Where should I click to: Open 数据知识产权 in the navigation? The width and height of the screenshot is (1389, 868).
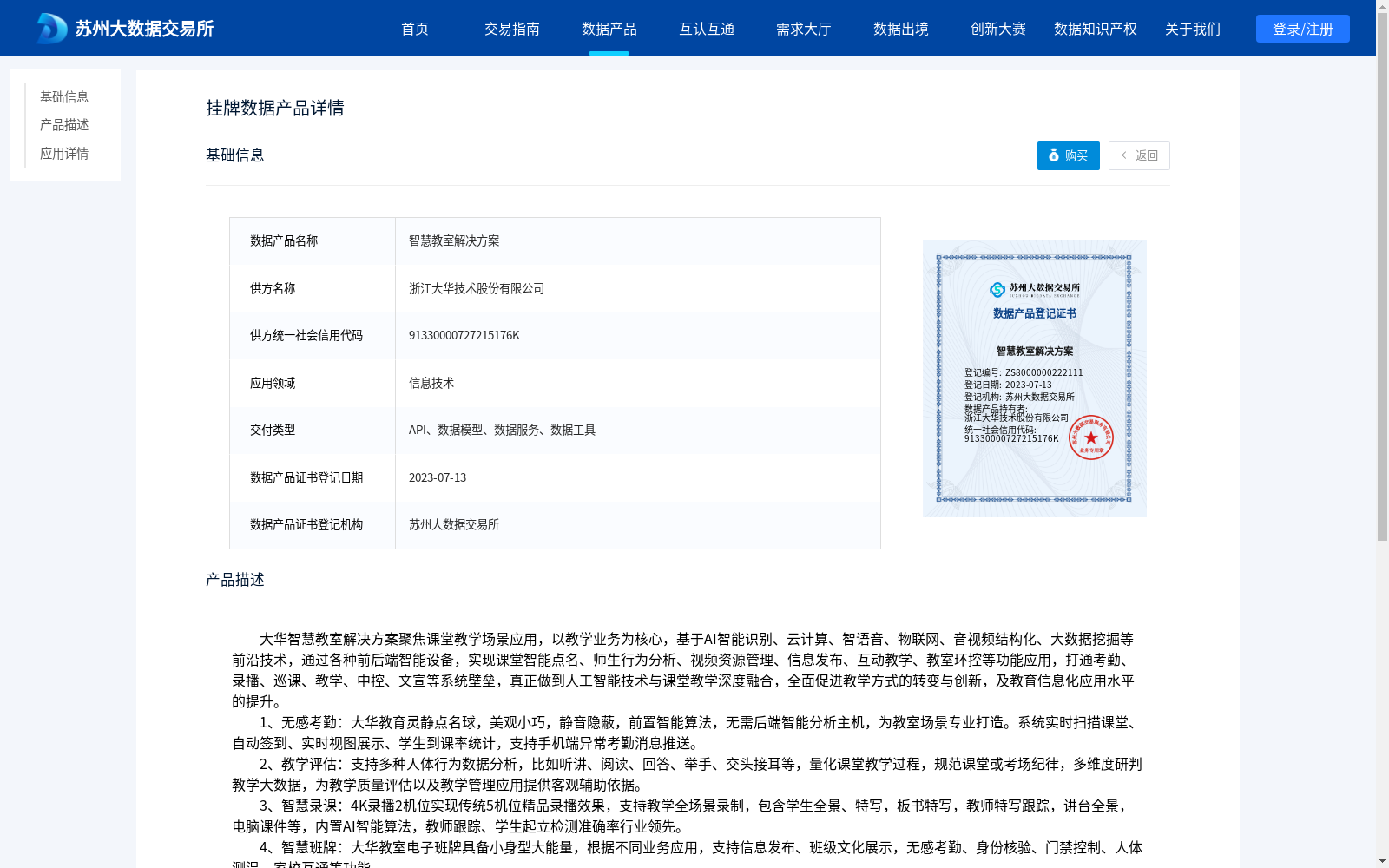(1096, 29)
